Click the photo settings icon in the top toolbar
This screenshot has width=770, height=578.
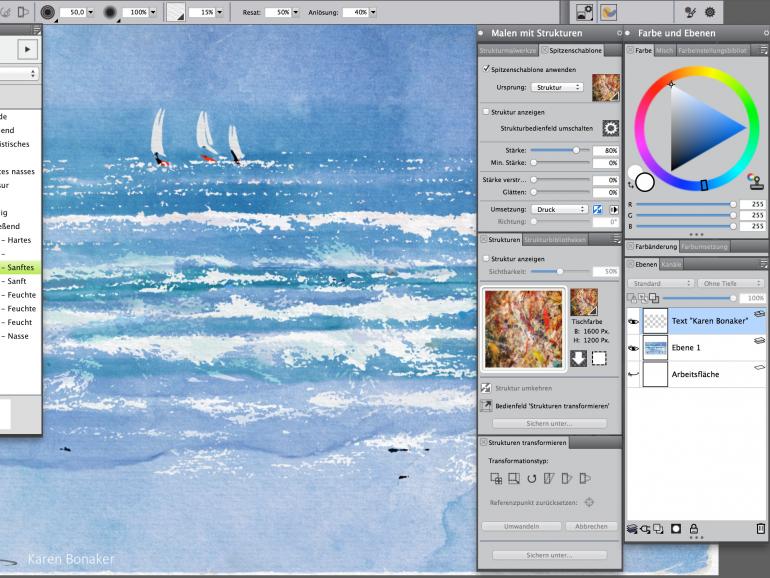pos(584,12)
